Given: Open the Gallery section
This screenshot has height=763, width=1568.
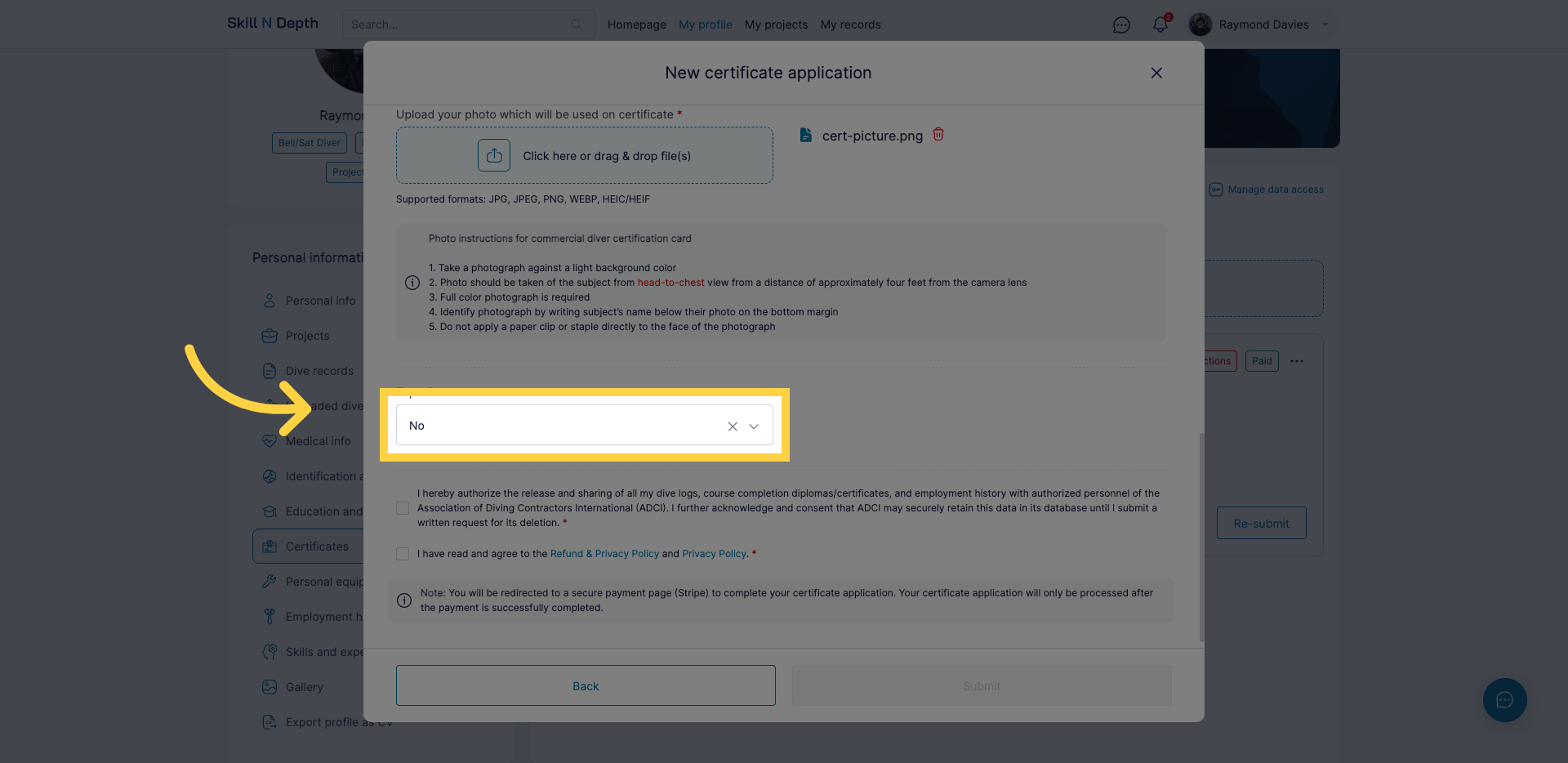Looking at the screenshot, I should pyautogui.click(x=302, y=686).
